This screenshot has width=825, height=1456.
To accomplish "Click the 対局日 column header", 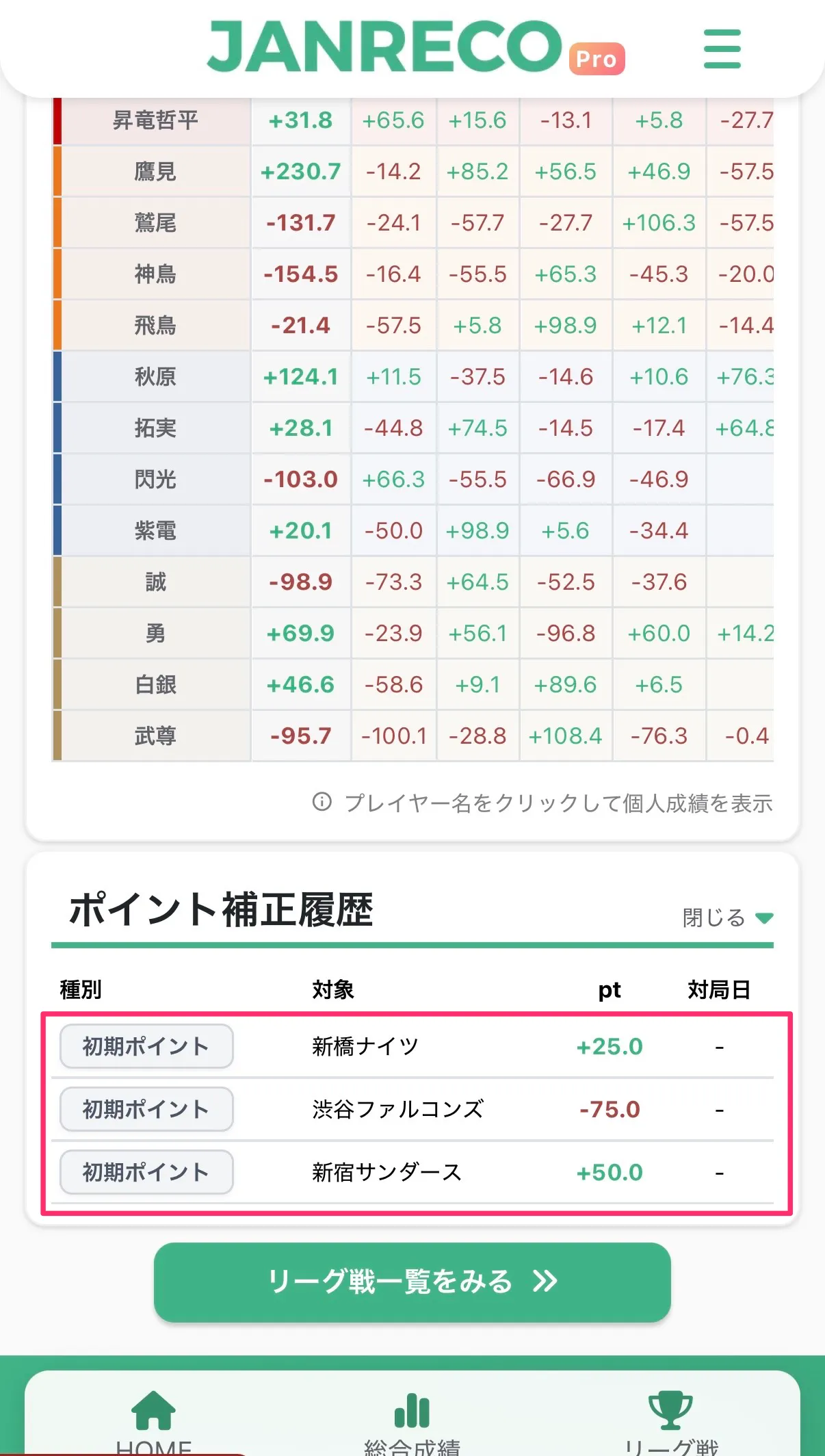I will click(718, 989).
